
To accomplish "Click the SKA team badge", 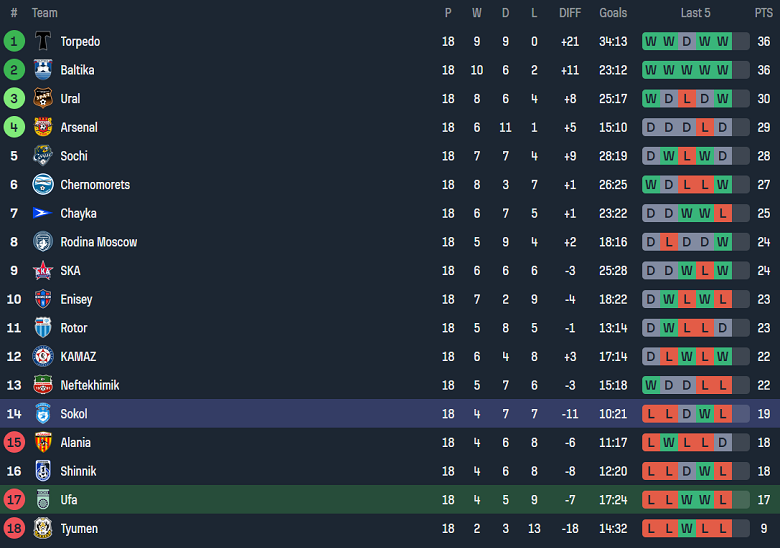I will coord(43,271).
